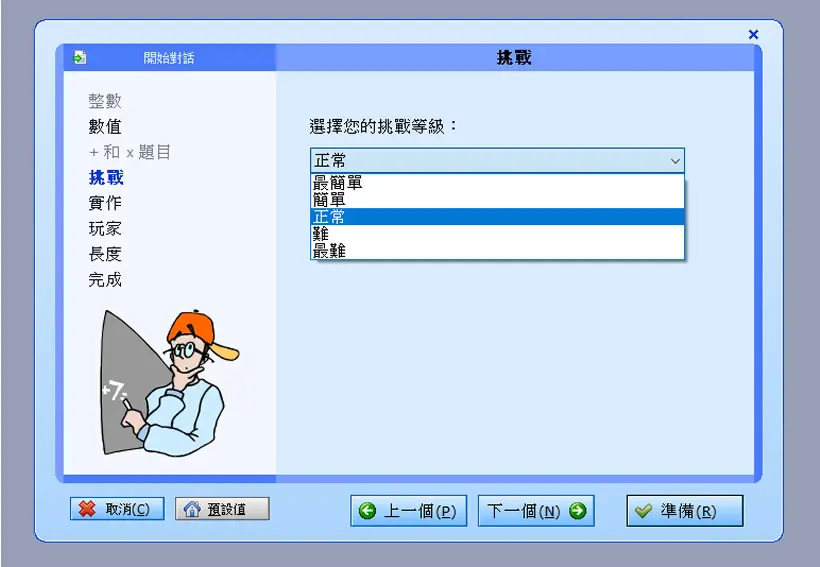Click the green right arrow icon for 下一個
This screenshot has height=567, width=820.
point(578,511)
